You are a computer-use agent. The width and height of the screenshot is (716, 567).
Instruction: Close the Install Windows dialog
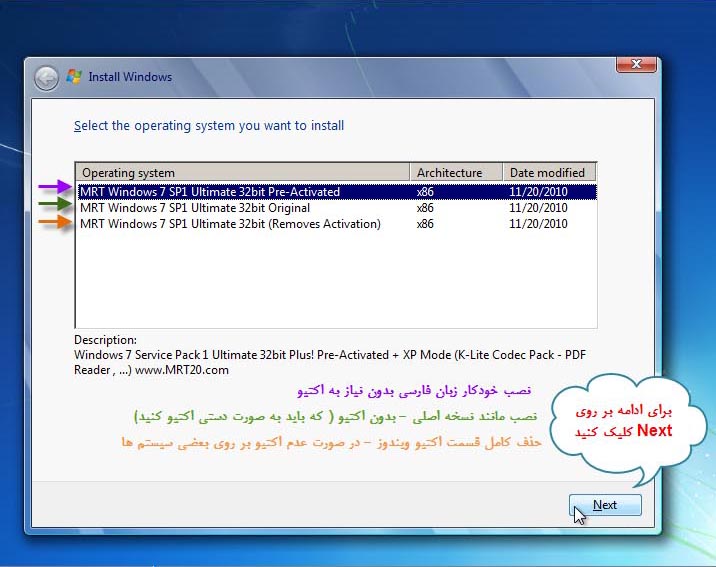coord(636,64)
